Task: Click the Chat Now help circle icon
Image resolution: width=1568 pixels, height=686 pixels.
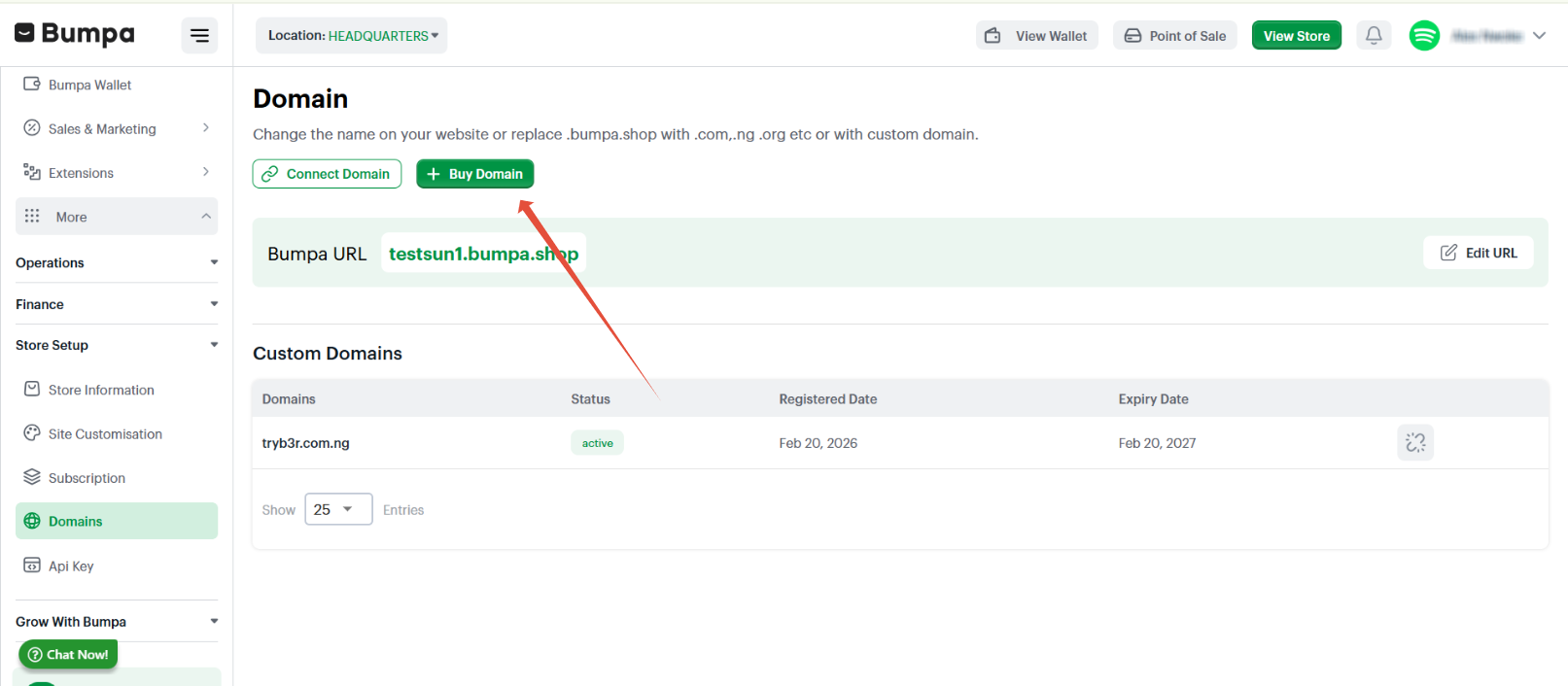Action: click(35, 655)
